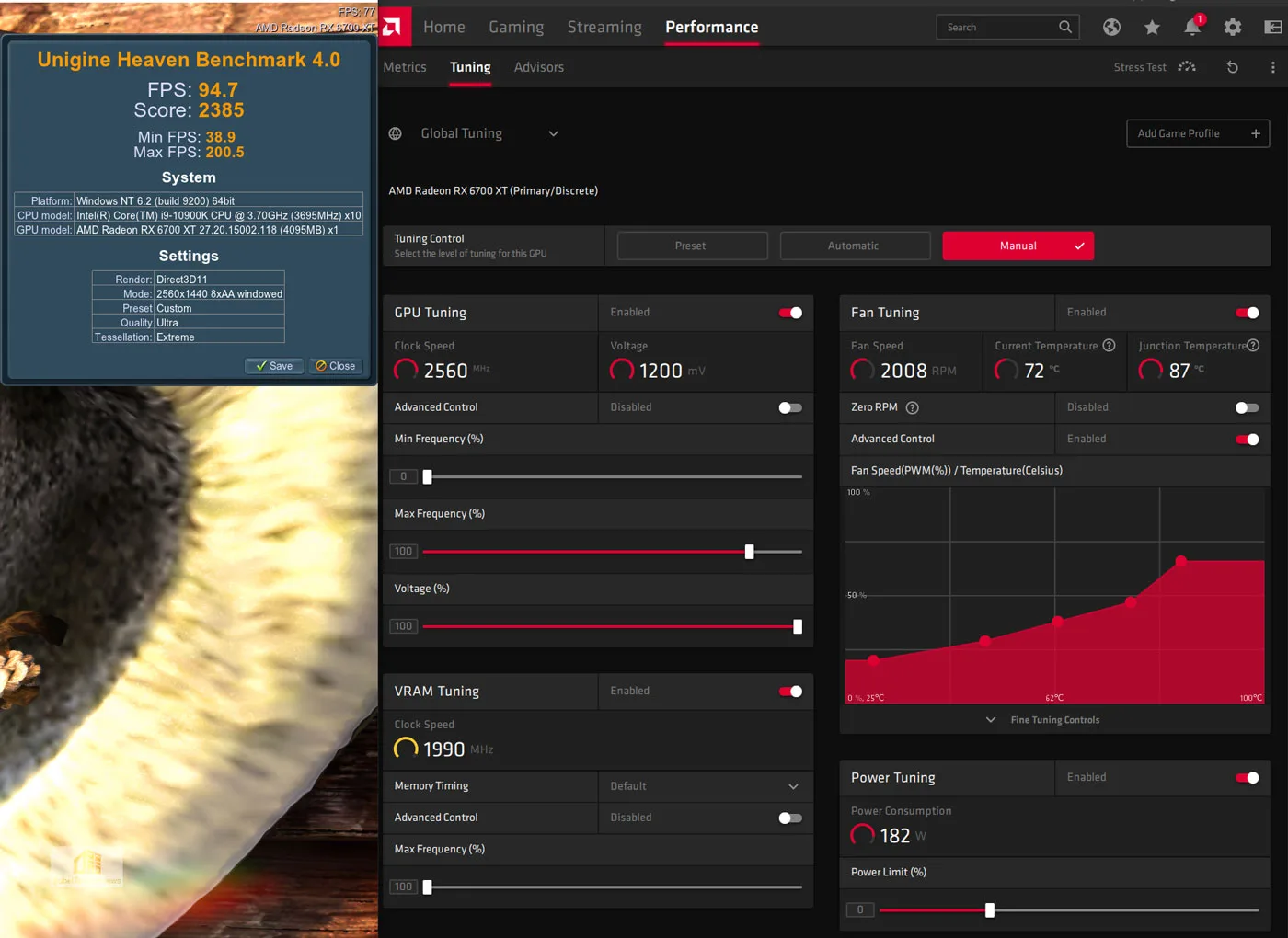Switch to the Metrics sub-tab
The width and height of the screenshot is (1288, 938).
[x=405, y=67]
